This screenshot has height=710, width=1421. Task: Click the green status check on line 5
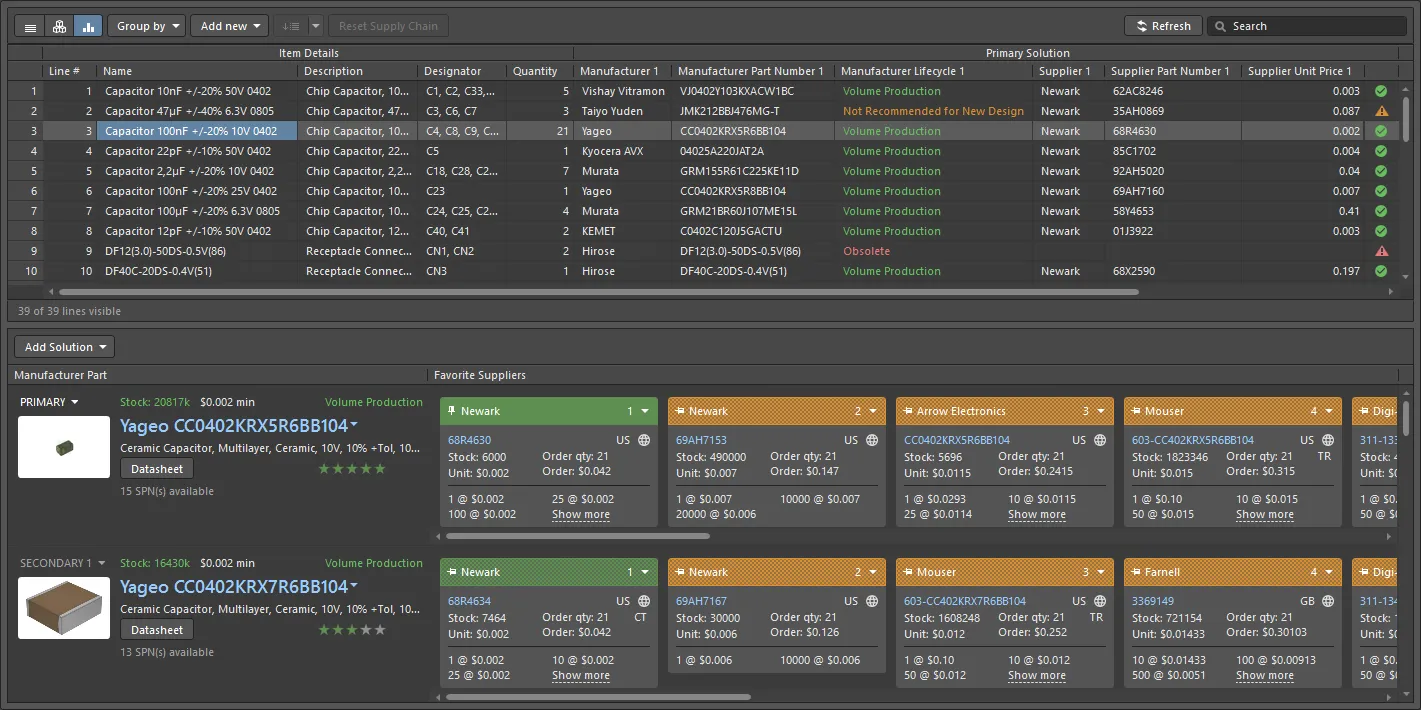coord(1381,171)
